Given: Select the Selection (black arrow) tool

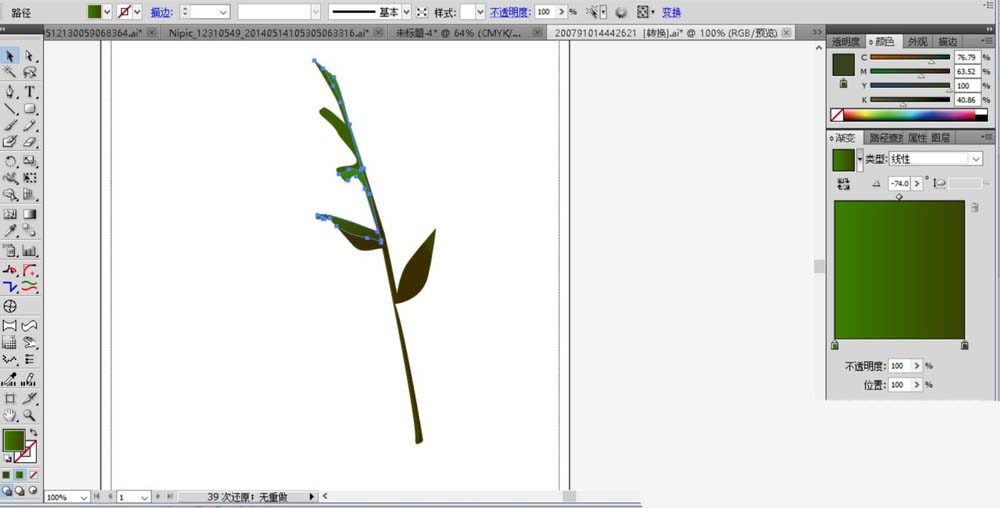Looking at the screenshot, I should pos(10,57).
